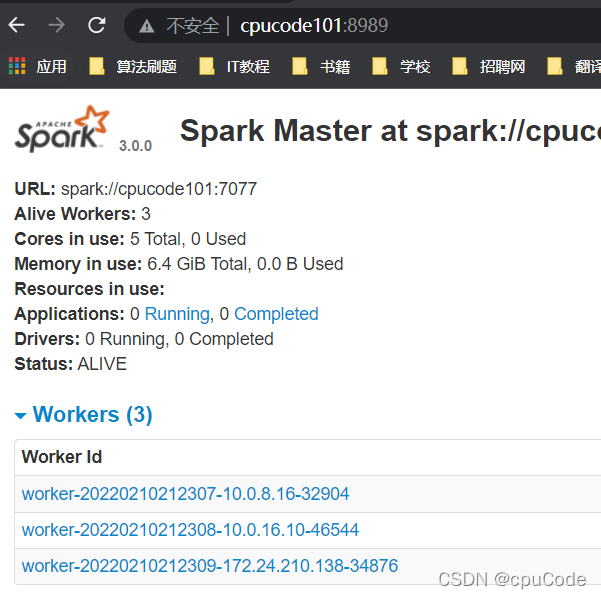Reload the page with the refresh icon
Screen dimensions: 601x599
[x=97, y=25]
